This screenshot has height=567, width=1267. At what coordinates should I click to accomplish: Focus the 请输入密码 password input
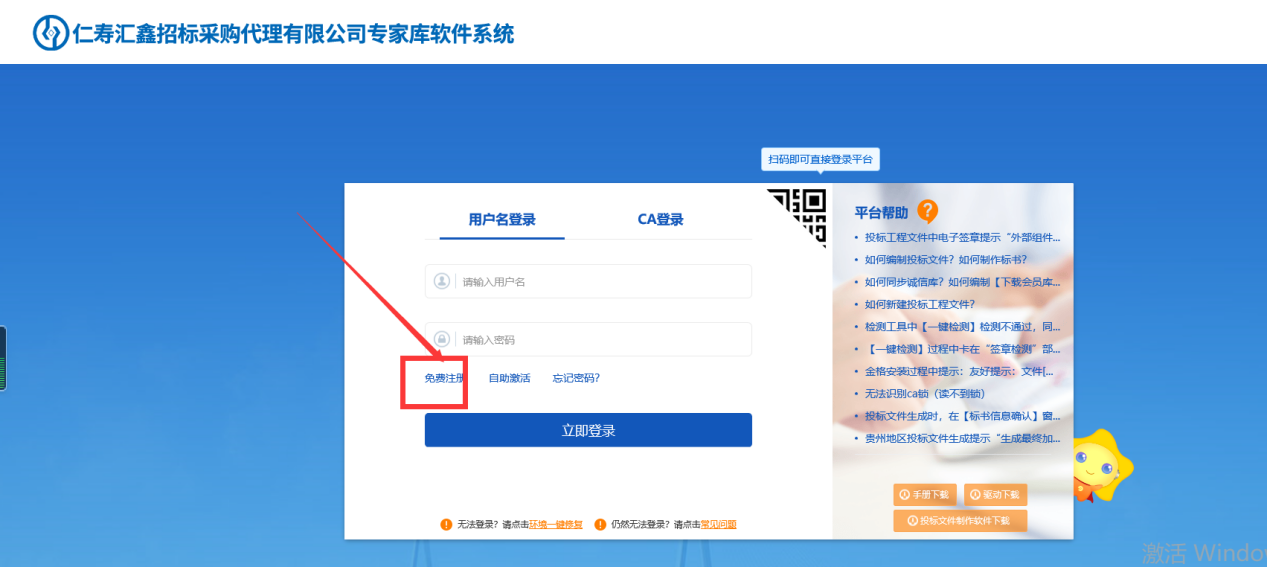click(600, 340)
